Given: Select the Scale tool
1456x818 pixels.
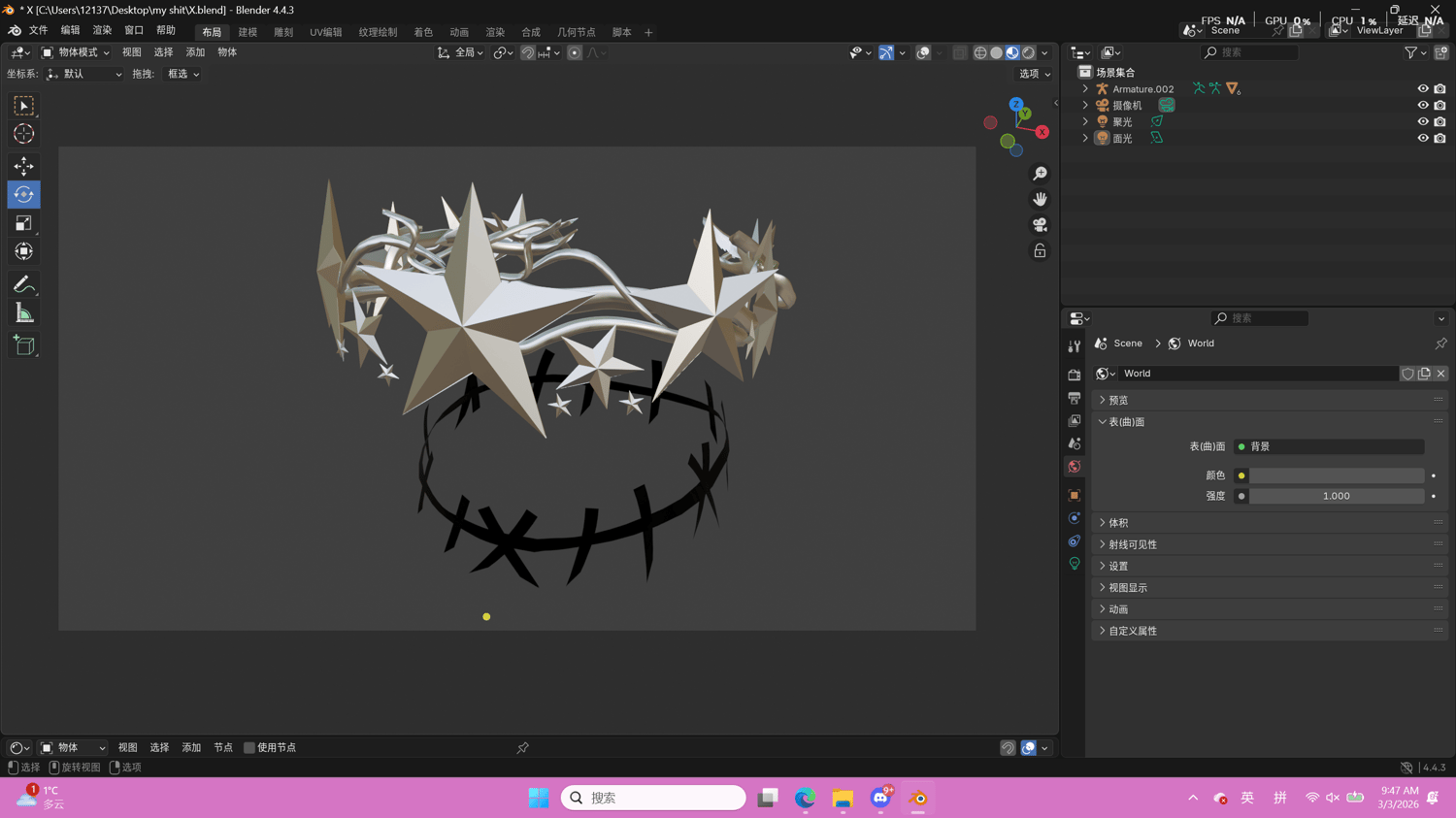Looking at the screenshot, I should 23,223.
